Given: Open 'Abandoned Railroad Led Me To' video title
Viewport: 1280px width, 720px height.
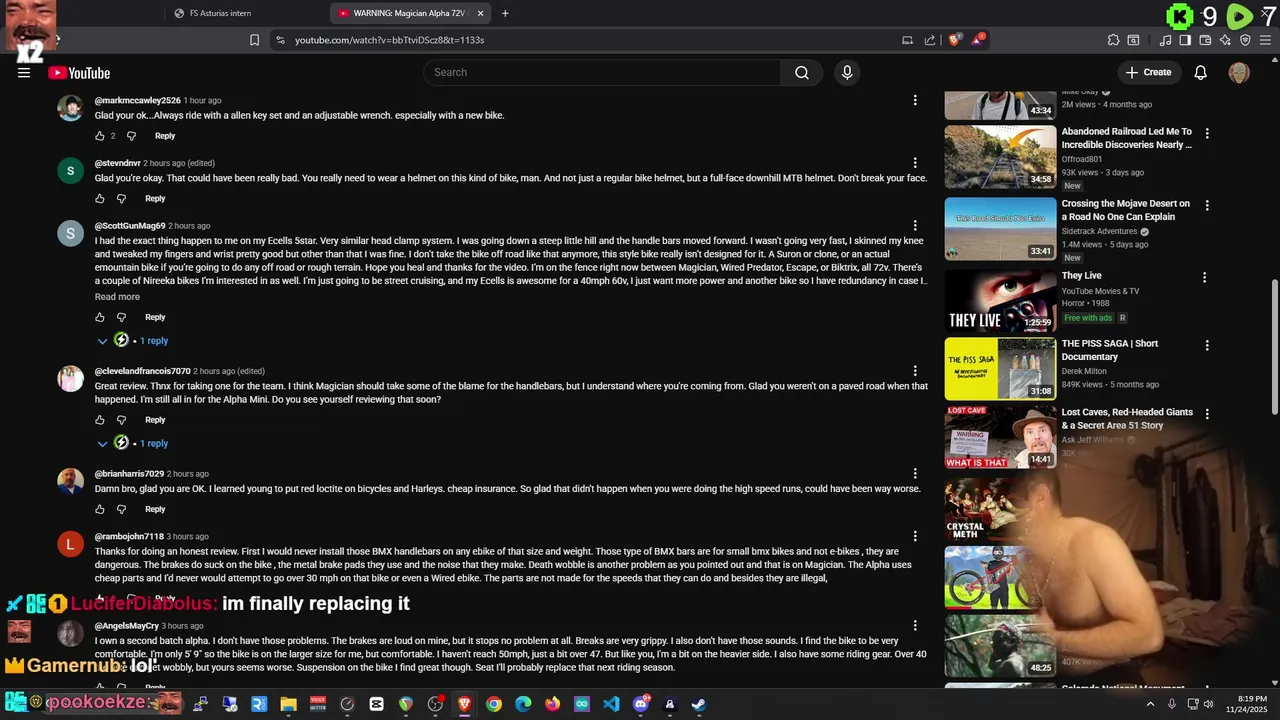Looking at the screenshot, I should coord(1127,138).
